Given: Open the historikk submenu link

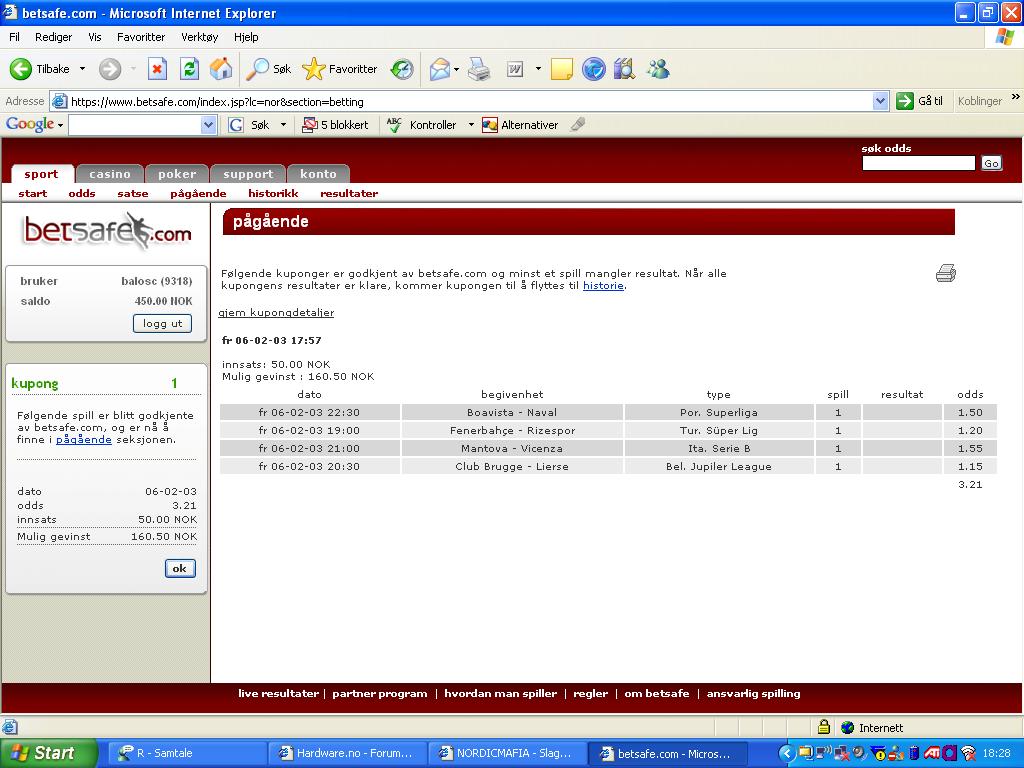Looking at the screenshot, I should 273,193.
